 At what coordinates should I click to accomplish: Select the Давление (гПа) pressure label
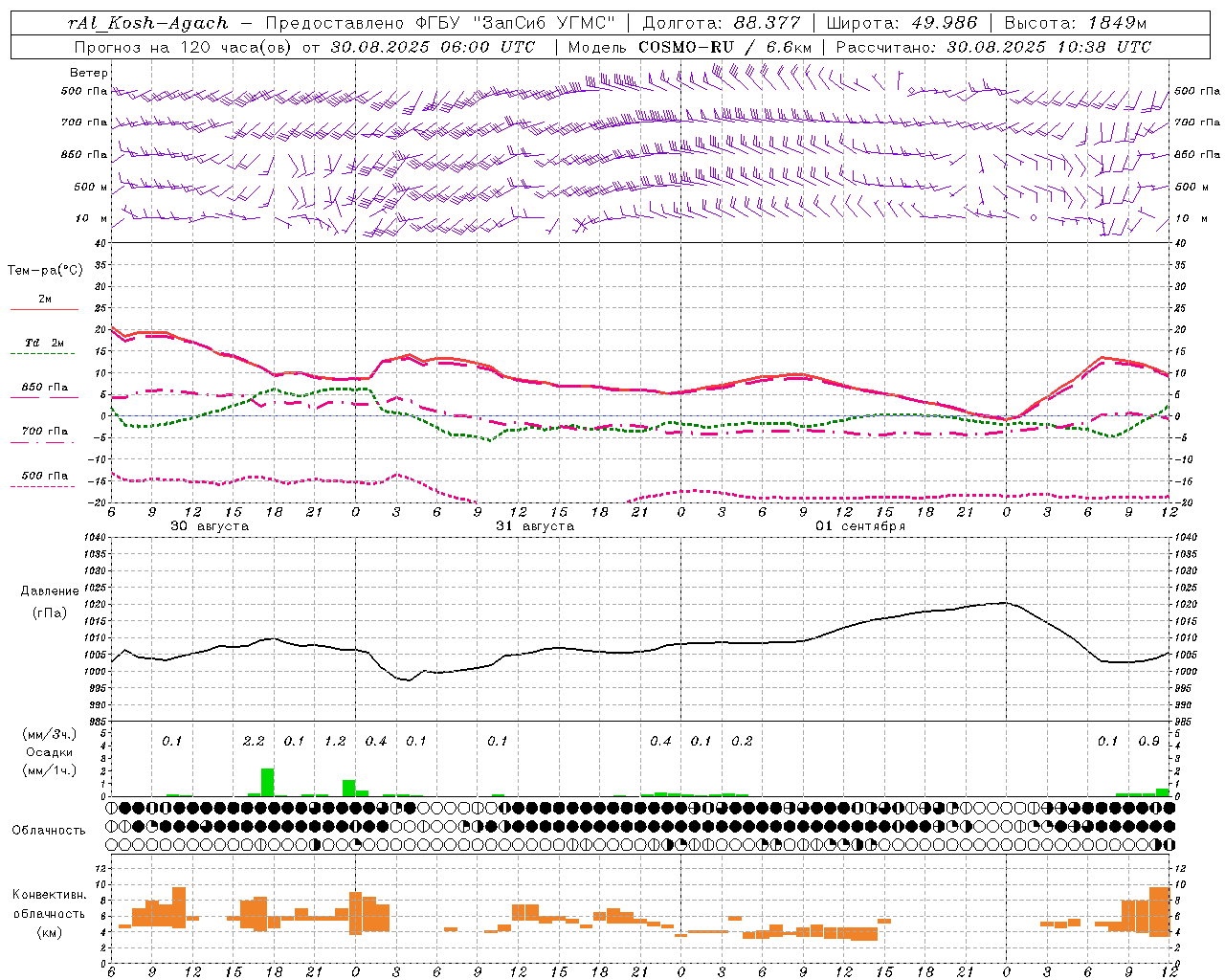point(49,602)
